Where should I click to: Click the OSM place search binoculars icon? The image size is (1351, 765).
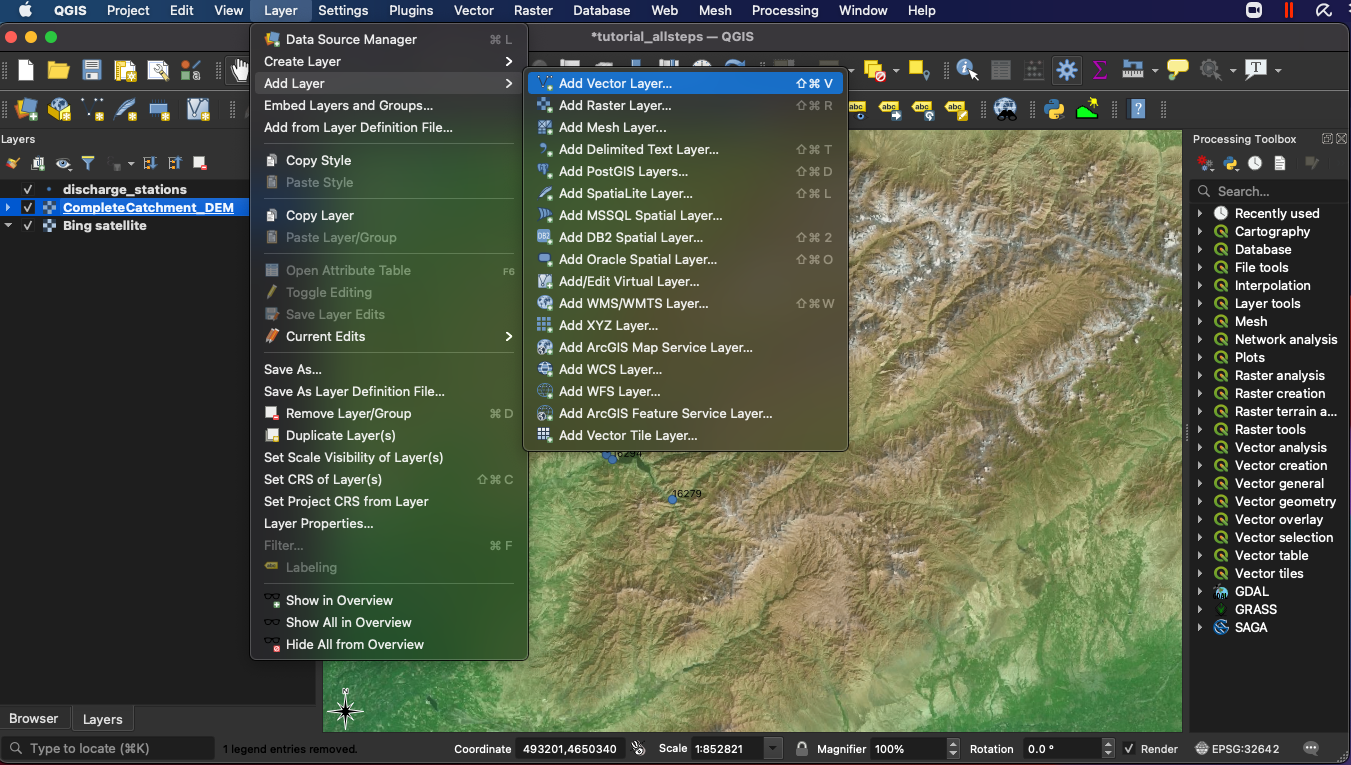pyautogui.click(x=1005, y=109)
